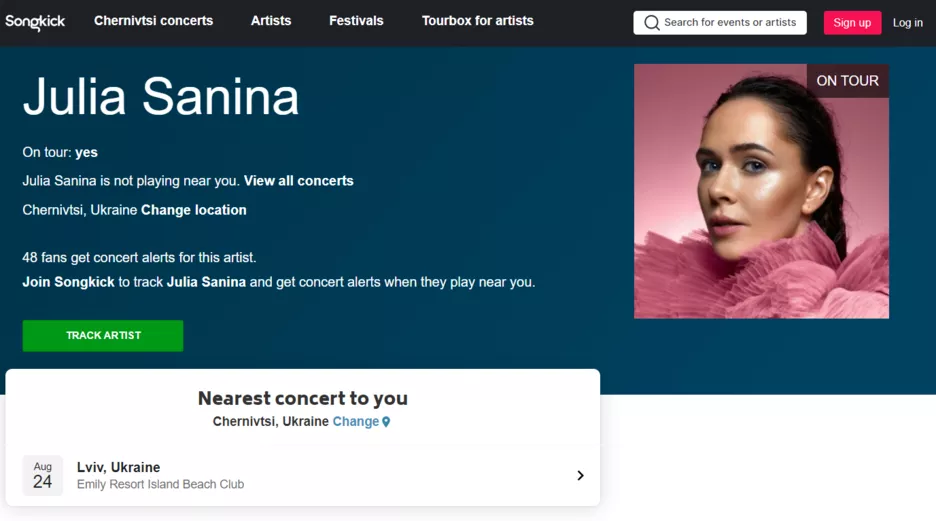This screenshot has height=521, width=936.
Task: Click the search magnifier icon
Action: (652, 22)
